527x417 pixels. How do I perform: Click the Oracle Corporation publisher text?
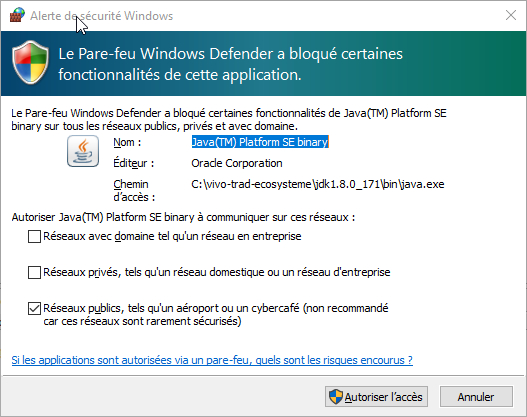click(x=237, y=163)
